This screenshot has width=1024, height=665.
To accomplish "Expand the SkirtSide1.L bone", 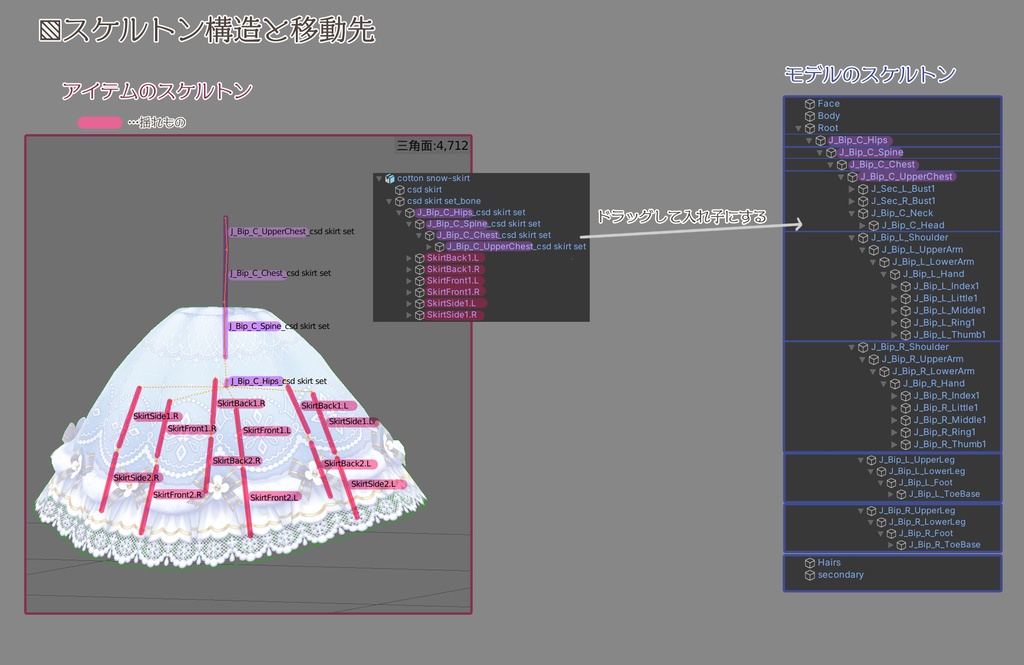I will [409, 304].
